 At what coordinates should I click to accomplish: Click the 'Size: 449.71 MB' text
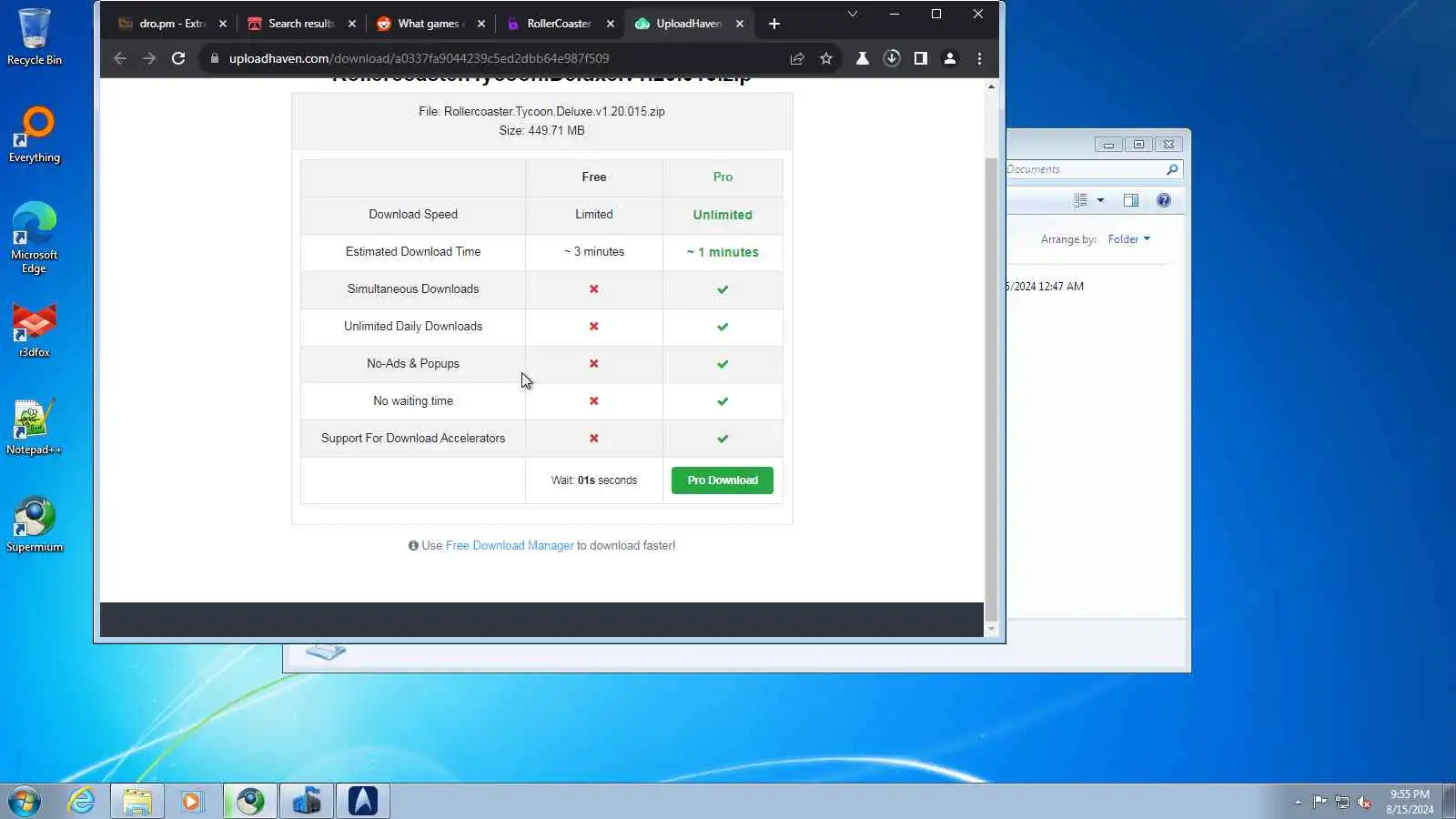541,130
